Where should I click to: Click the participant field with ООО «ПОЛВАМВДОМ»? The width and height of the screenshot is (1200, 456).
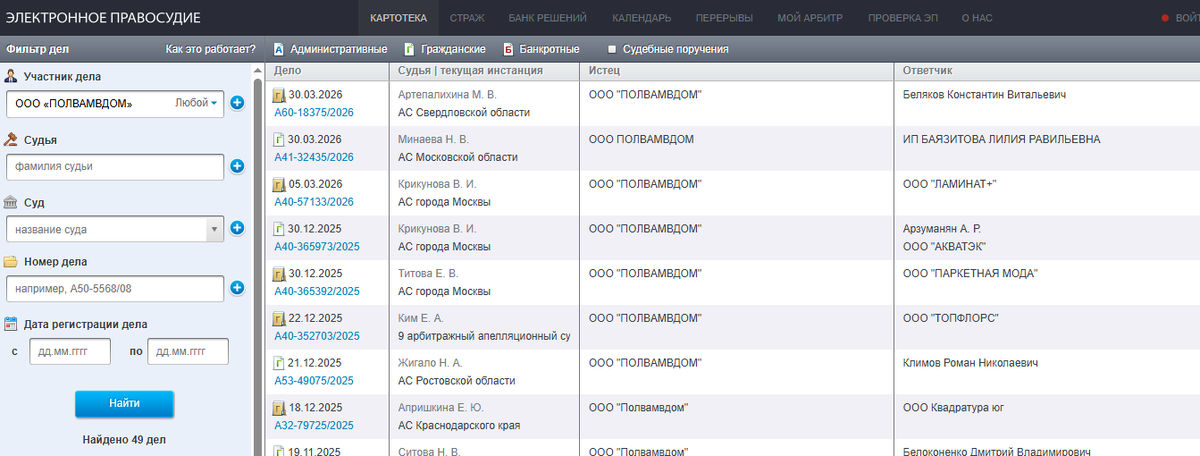point(114,103)
